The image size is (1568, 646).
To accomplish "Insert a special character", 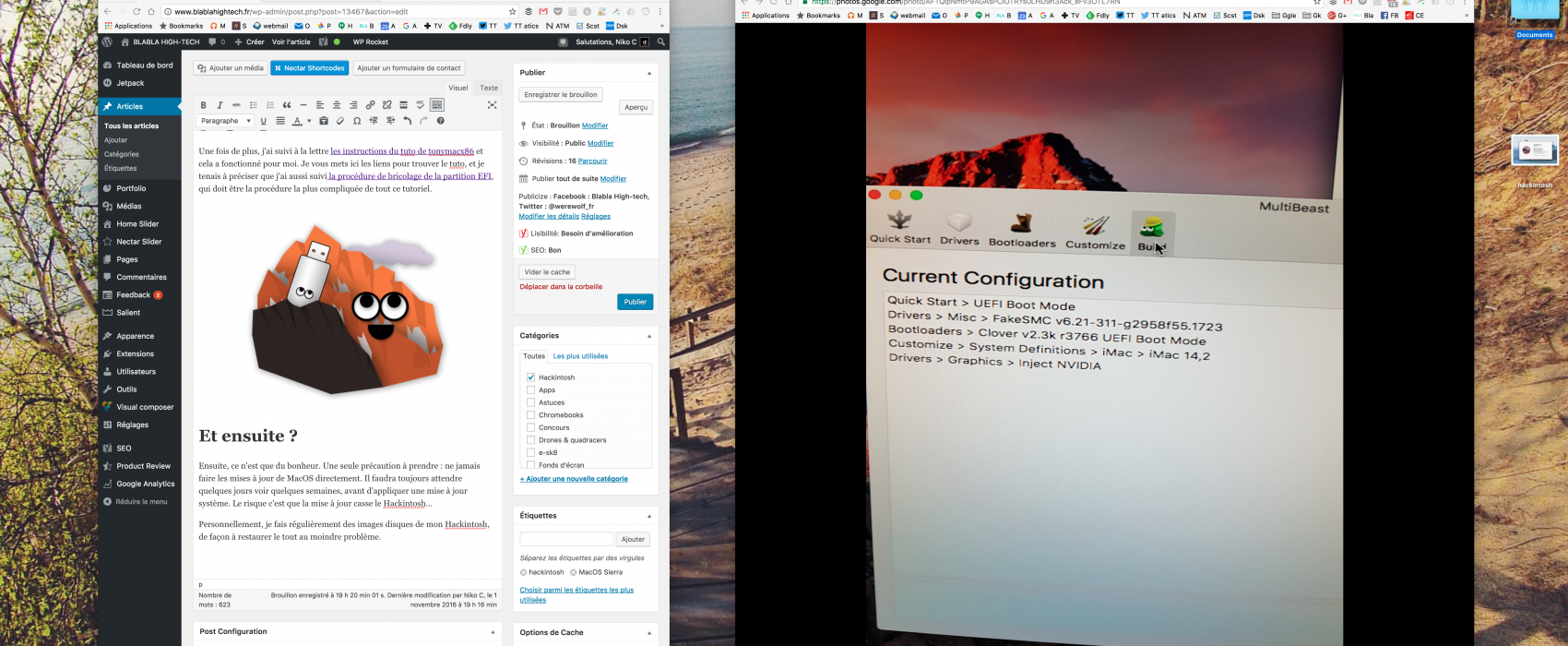I will (x=357, y=121).
